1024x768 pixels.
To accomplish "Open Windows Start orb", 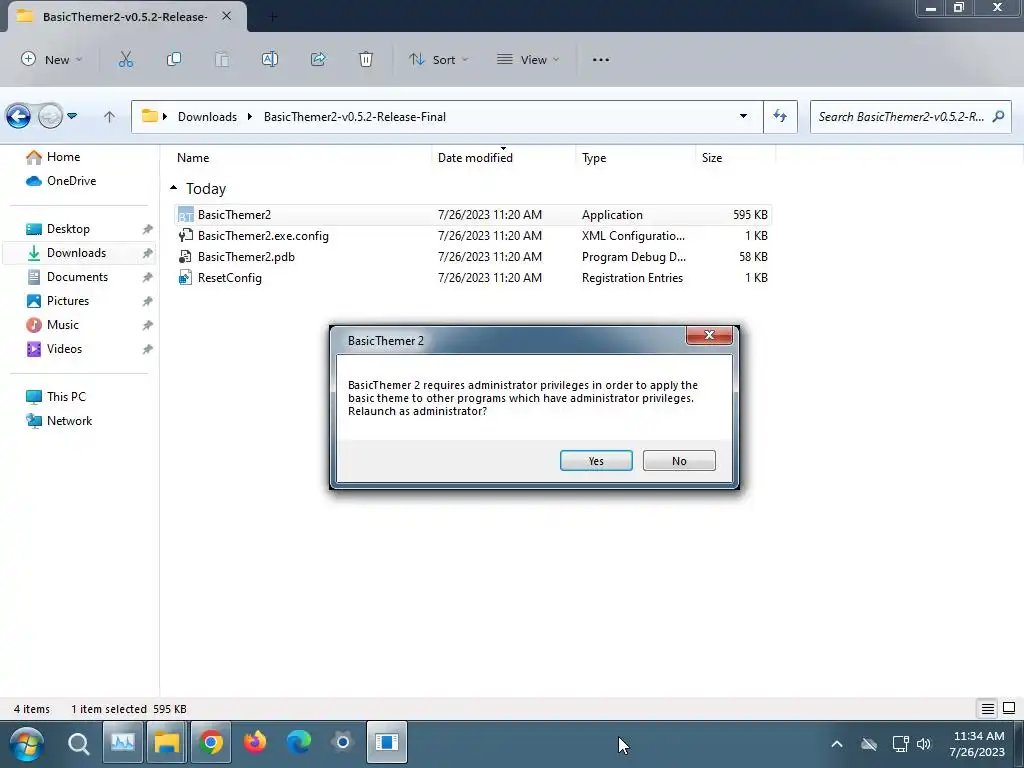I will coord(27,743).
